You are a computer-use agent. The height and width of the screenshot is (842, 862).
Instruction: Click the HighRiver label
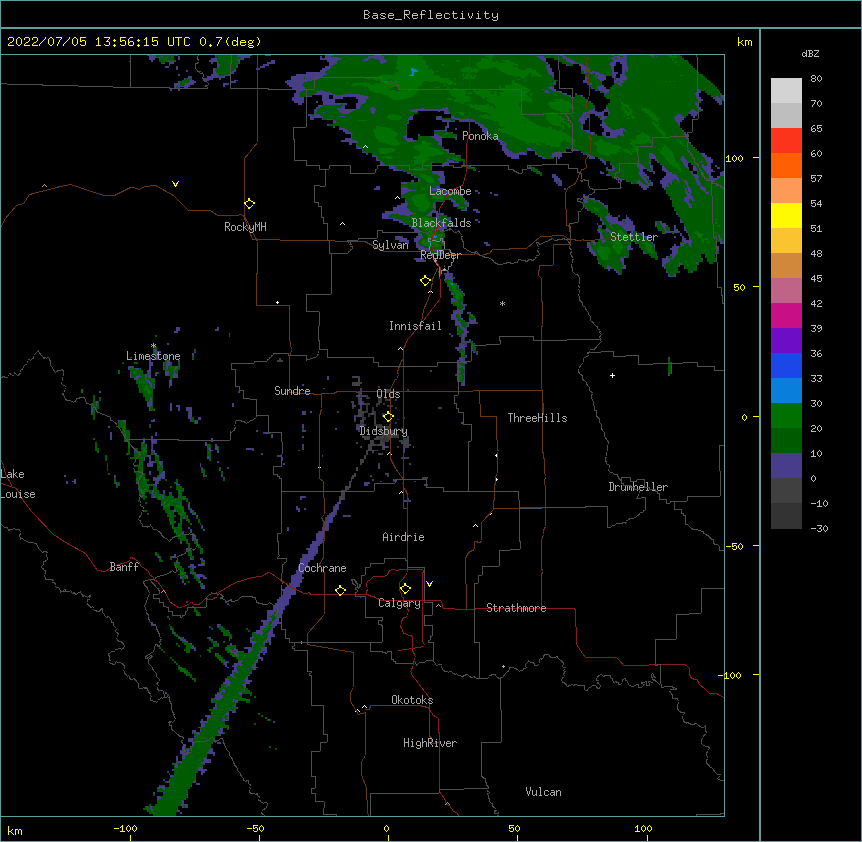[x=430, y=743]
